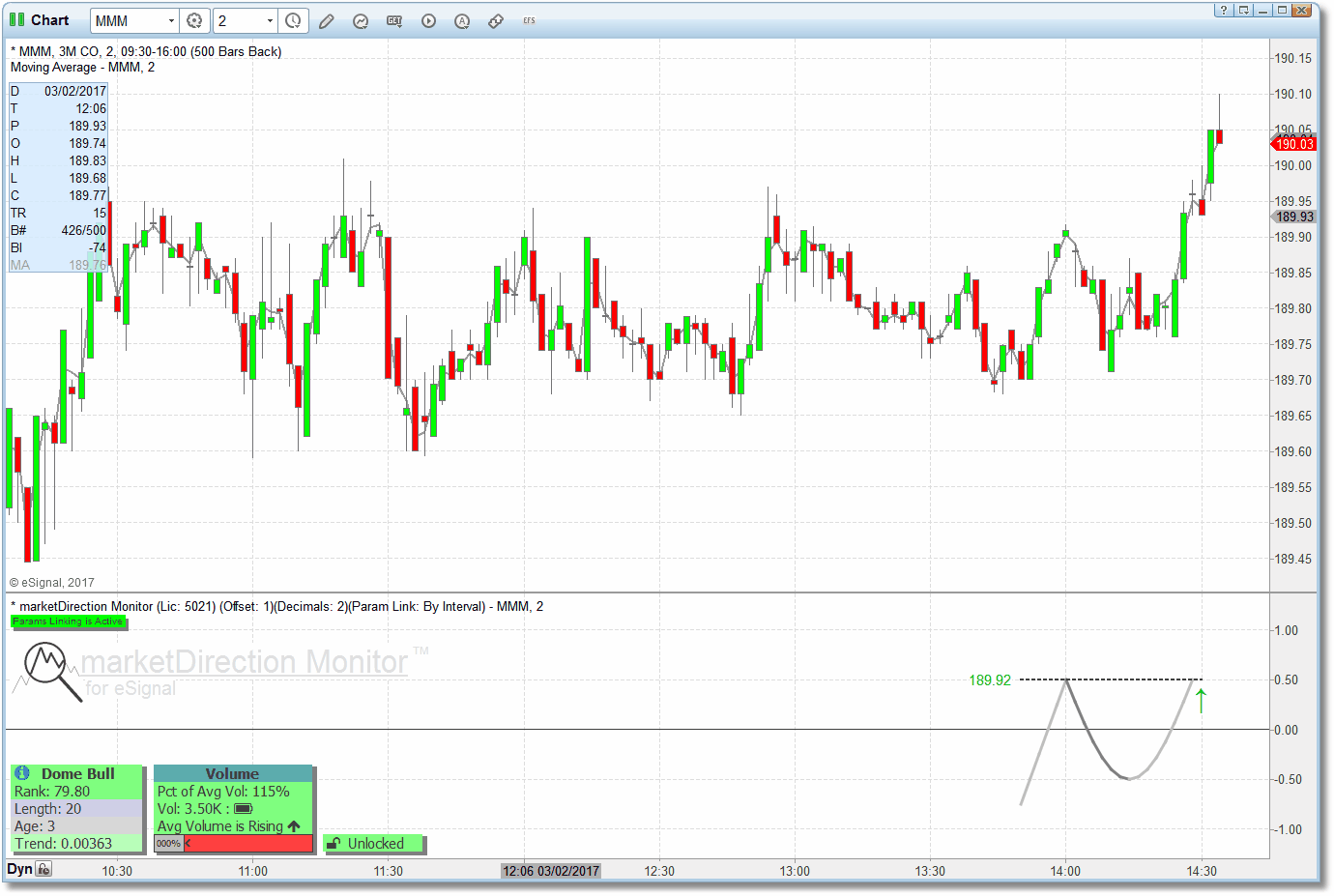Click the -0.50 monitor scale label
The image size is (1334, 896).
click(1286, 779)
